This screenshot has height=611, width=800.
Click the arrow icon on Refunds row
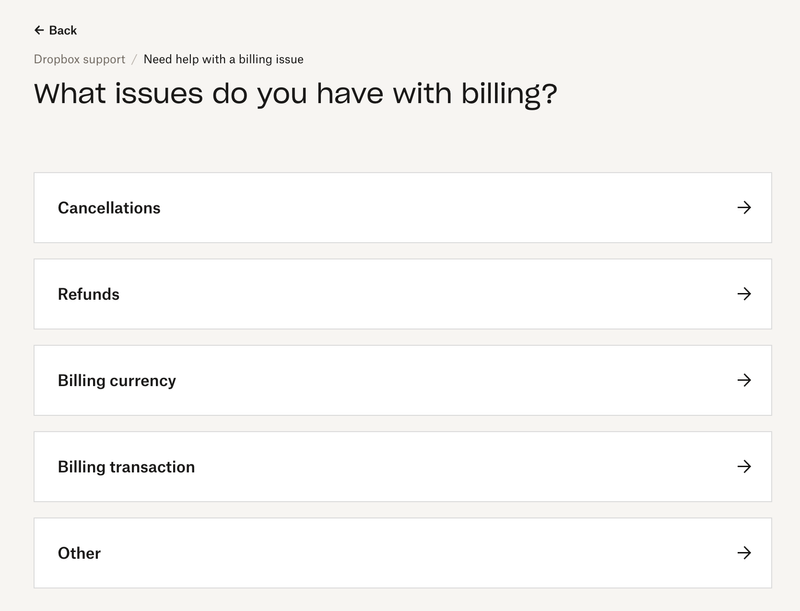pyautogui.click(x=743, y=294)
